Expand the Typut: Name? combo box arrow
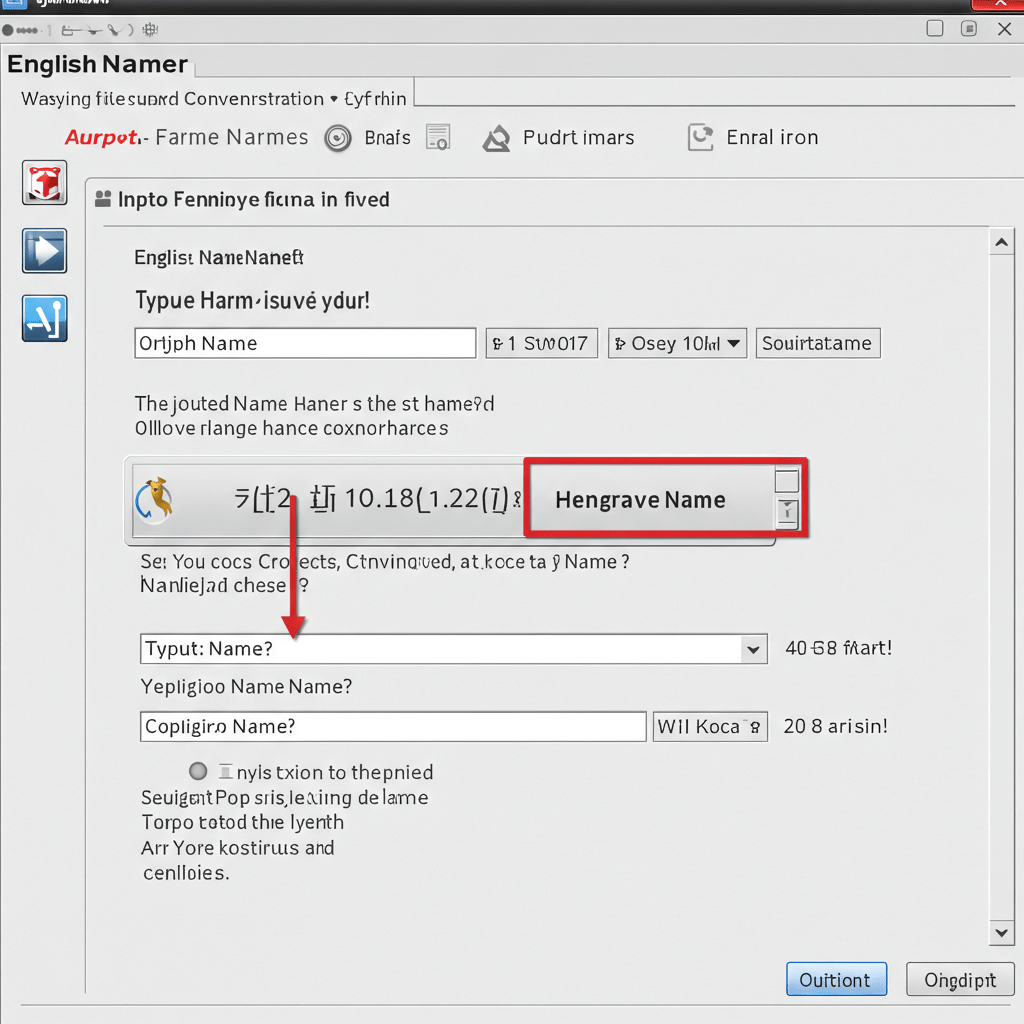 753,649
